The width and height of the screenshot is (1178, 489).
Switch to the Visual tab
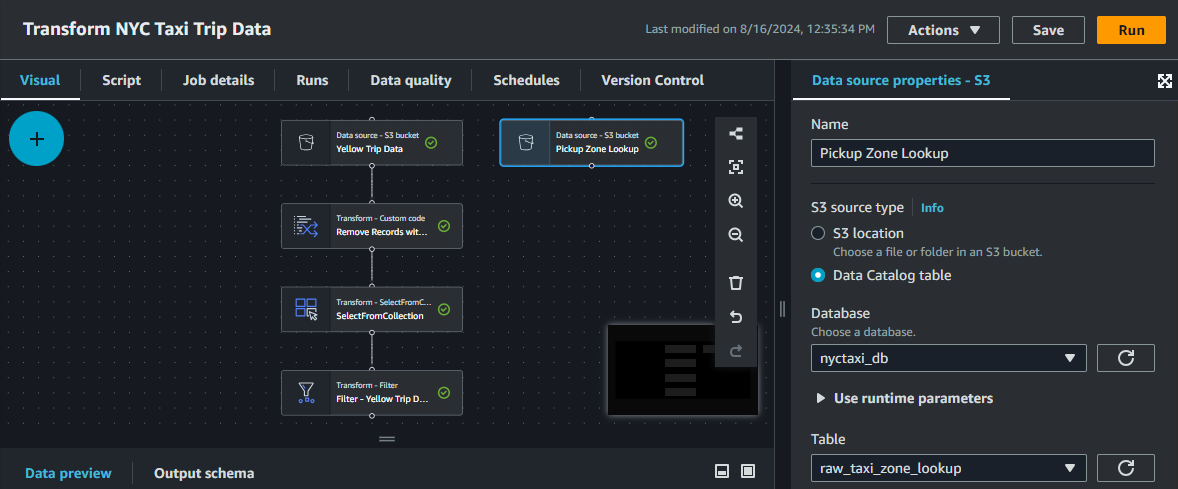[x=40, y=80]
